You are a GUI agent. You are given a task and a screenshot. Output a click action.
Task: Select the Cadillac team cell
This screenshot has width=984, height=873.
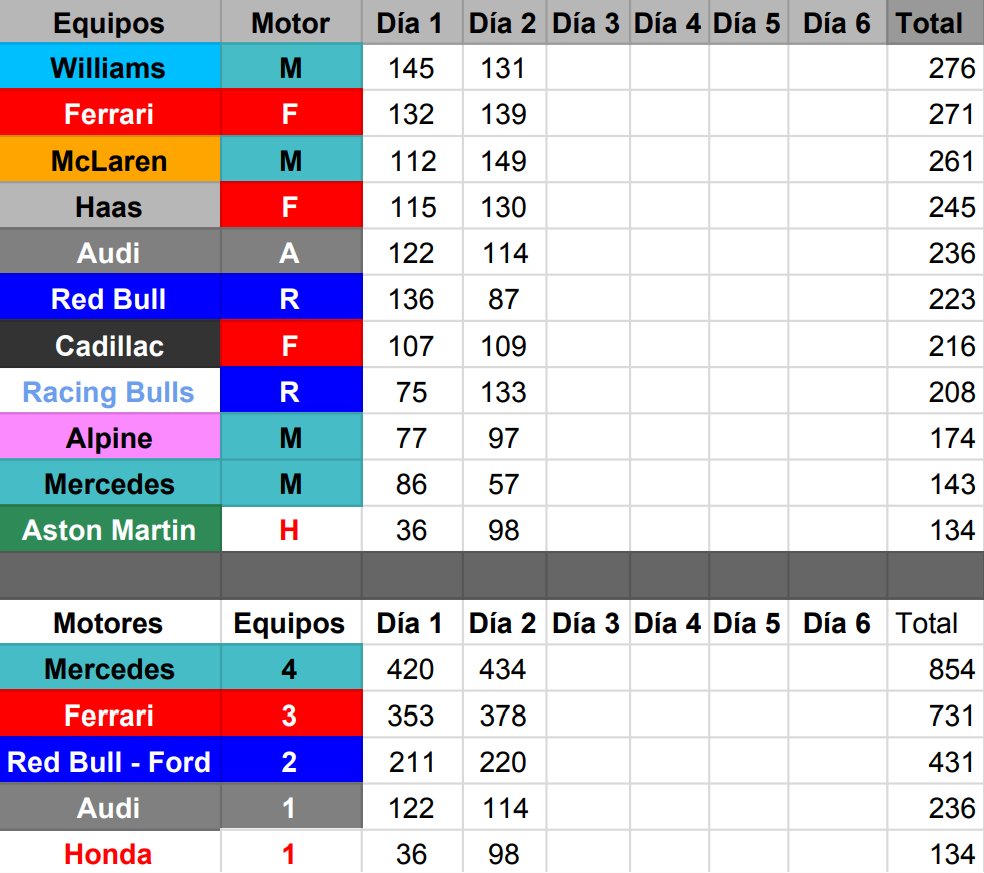coord(110,345)
